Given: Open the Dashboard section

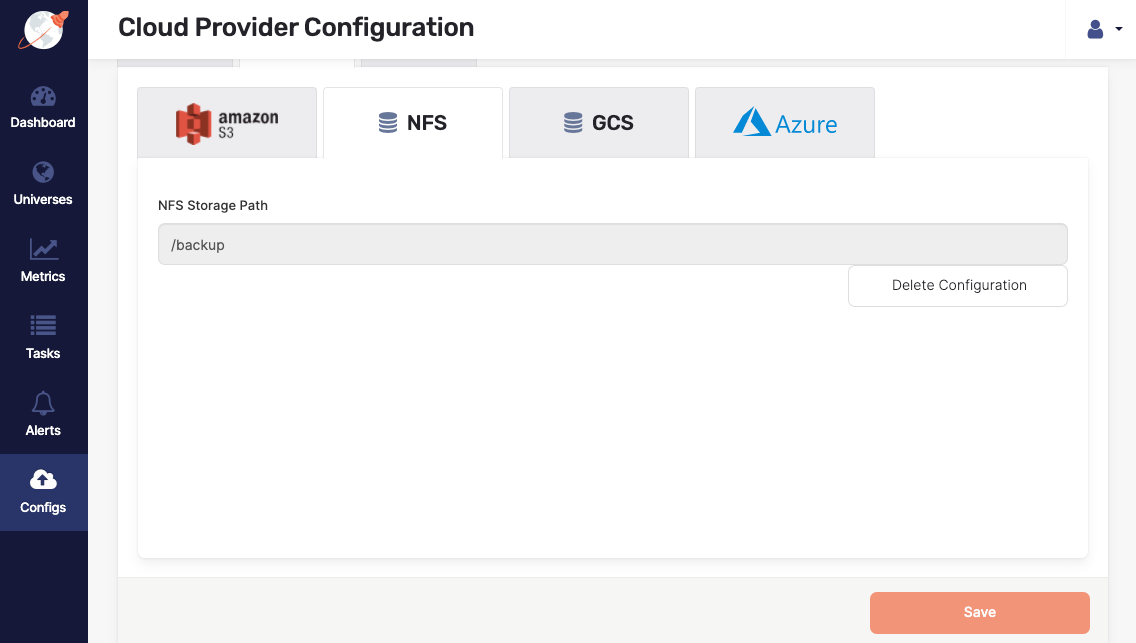Looking at the screenshot, I should click(43, 105).
